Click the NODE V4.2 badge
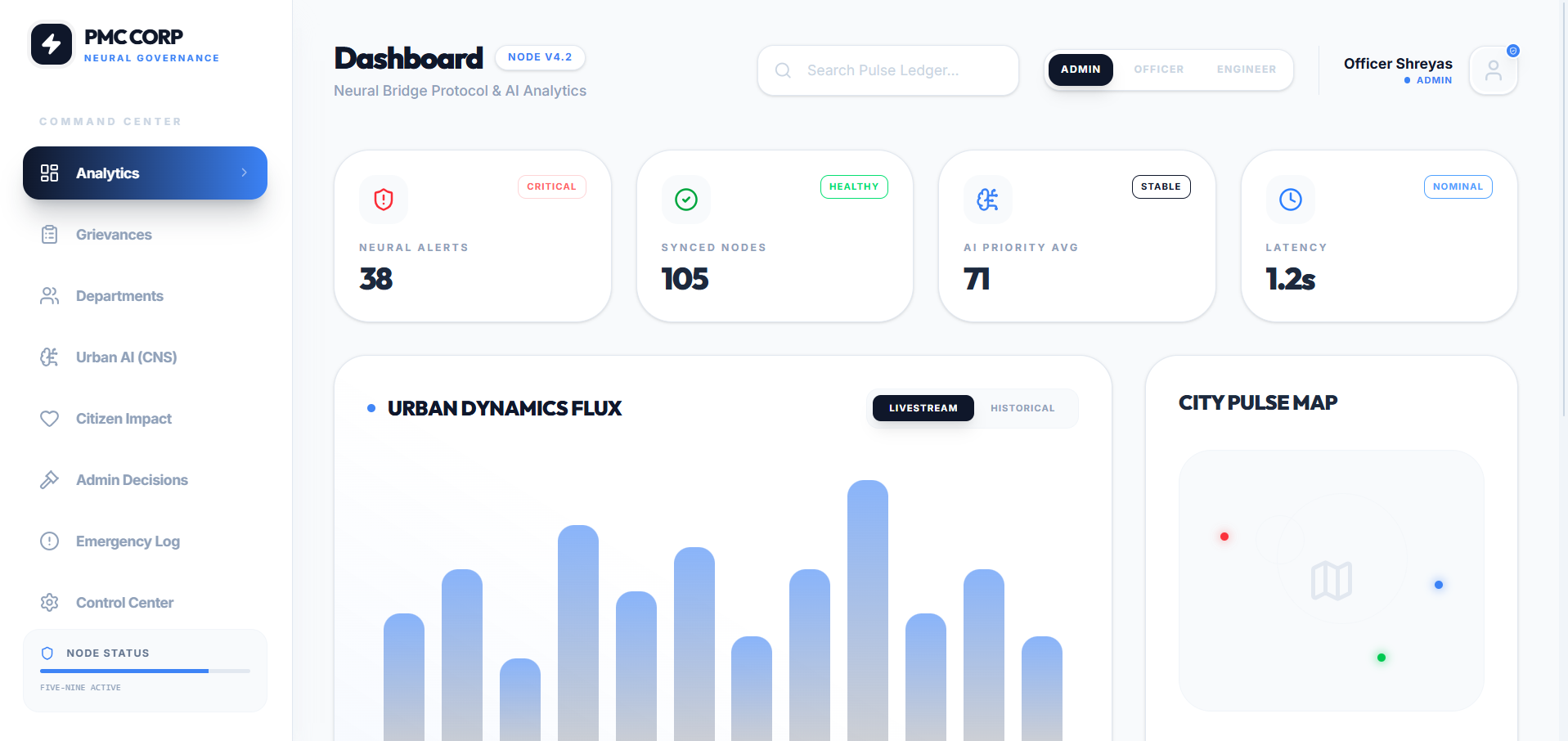This screenshot has width=1568, height=741. tap(540, 57)
